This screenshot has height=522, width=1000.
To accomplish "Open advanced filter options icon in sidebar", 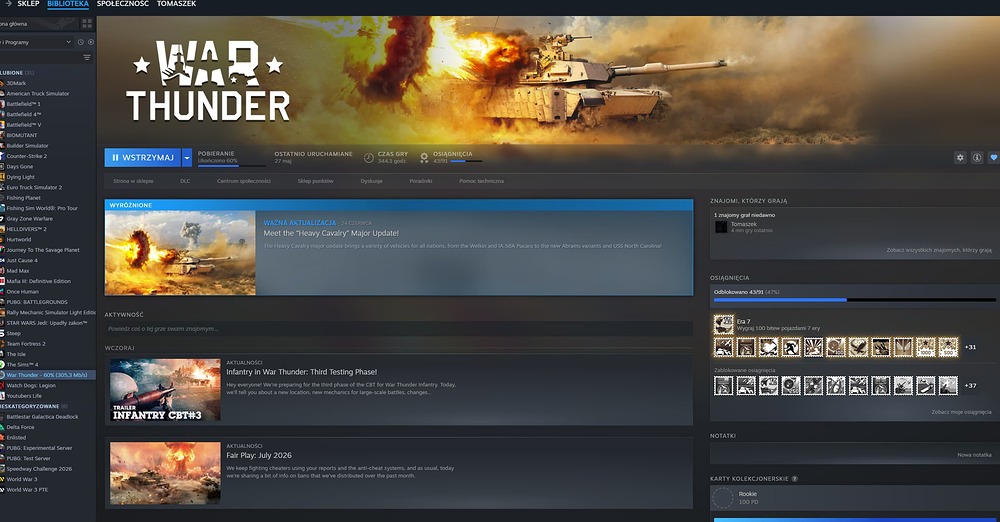I will tap(87, 57).
